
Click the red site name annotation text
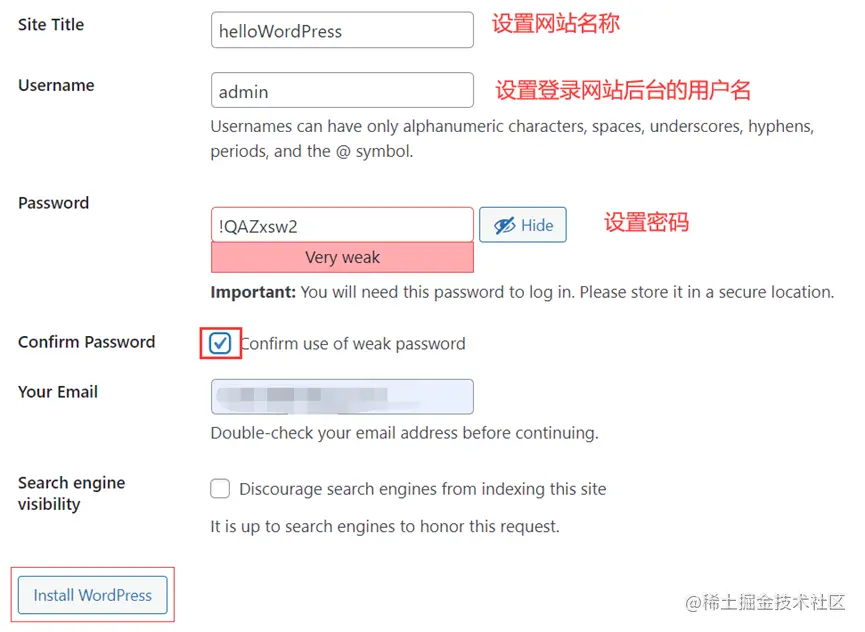[x=556, y=24]
